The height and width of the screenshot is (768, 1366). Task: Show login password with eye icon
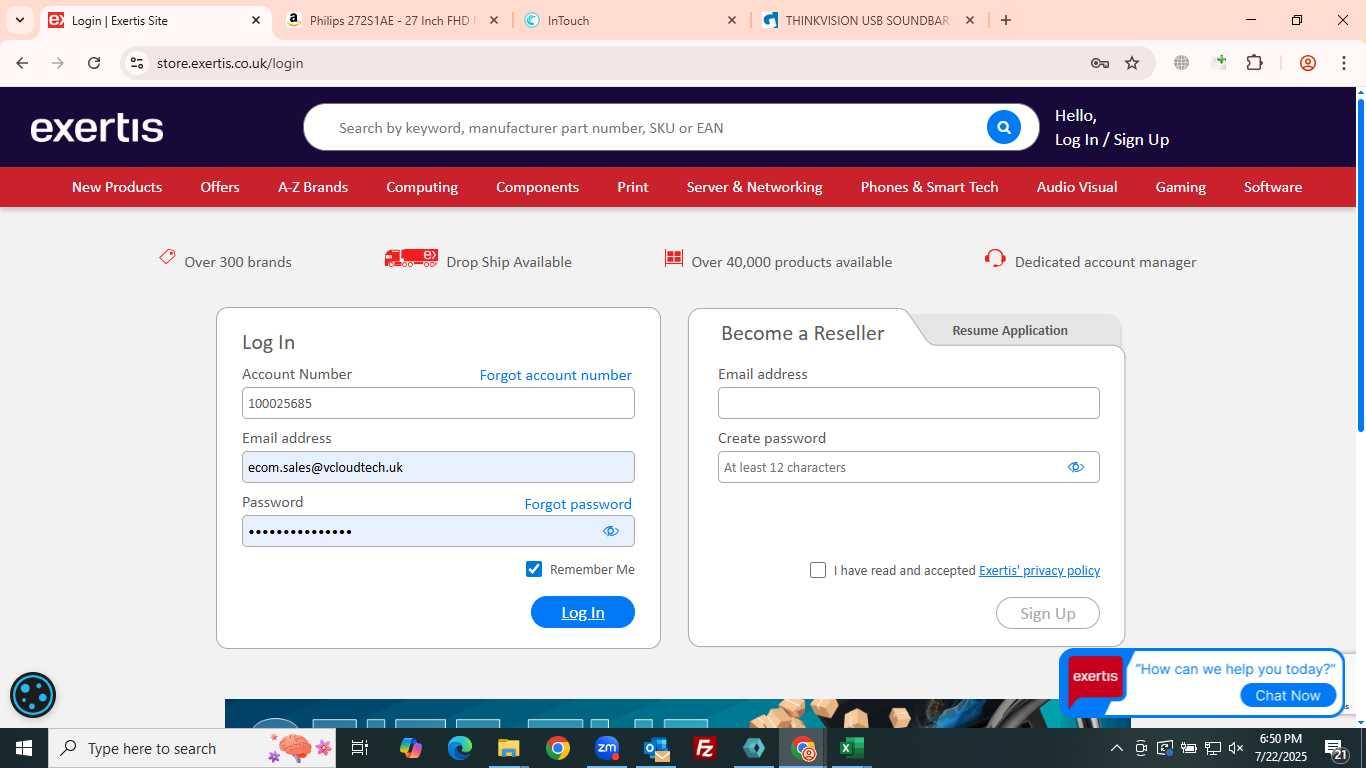[x=611, y=531]
